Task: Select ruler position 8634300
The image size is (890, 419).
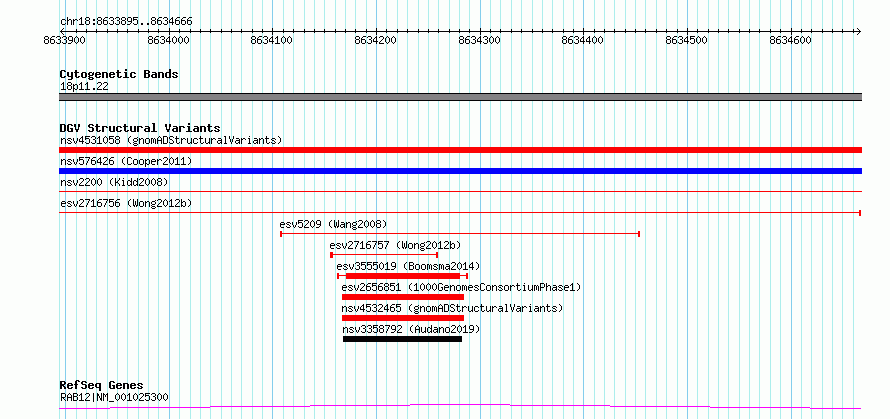Action: [478, 40]
